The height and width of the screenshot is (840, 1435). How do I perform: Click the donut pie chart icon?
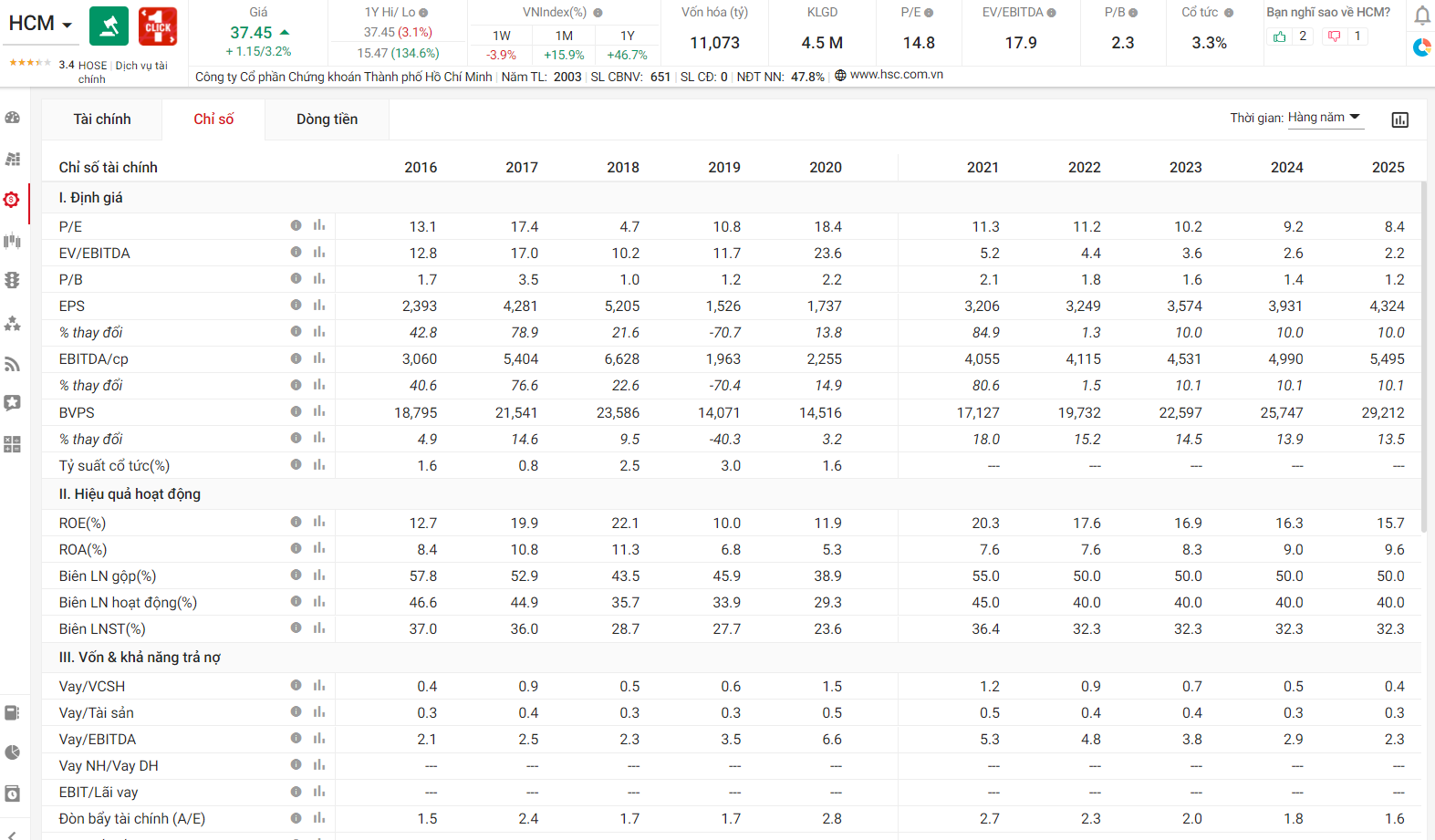click(1421, 47)
